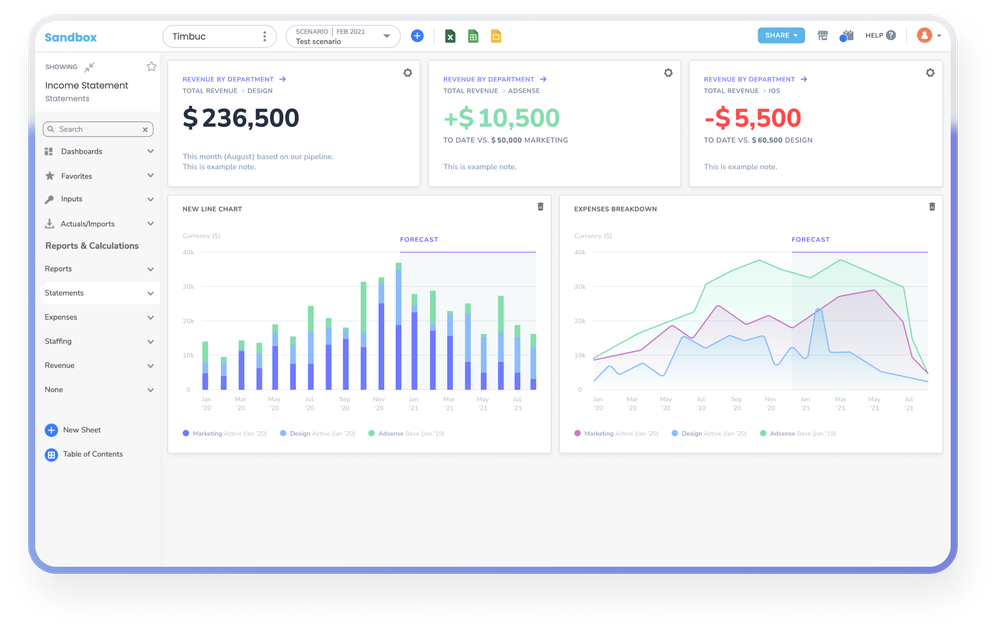Screen dimensions: 1000x630
Task: Open the Test scenario dropdown
Action: point(342,36)
